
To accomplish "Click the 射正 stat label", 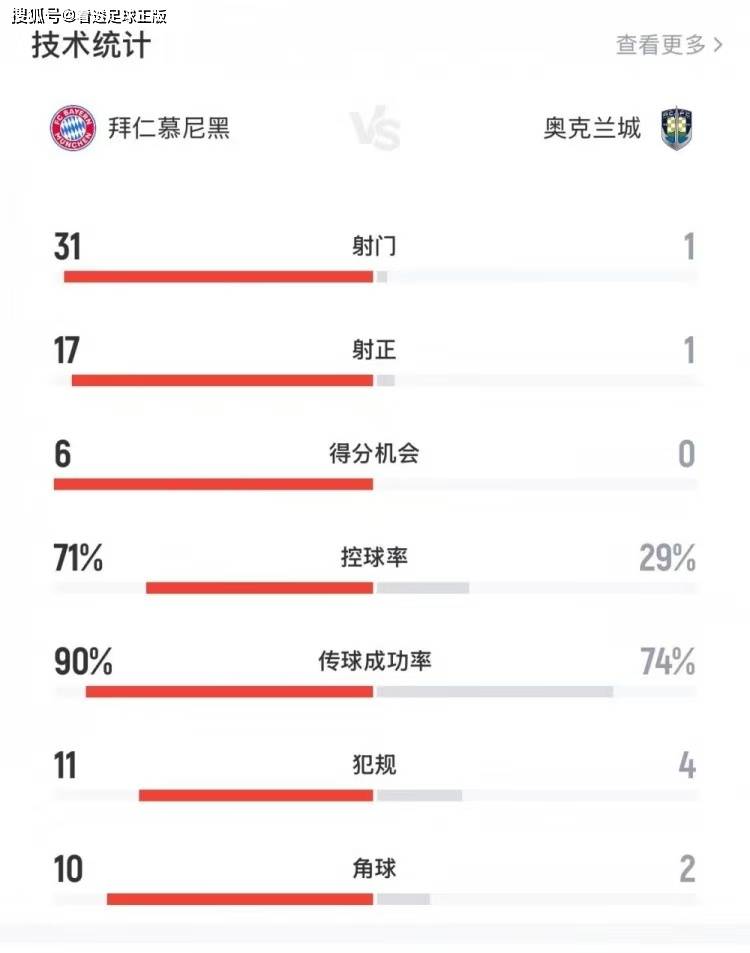I will point(374,350).
